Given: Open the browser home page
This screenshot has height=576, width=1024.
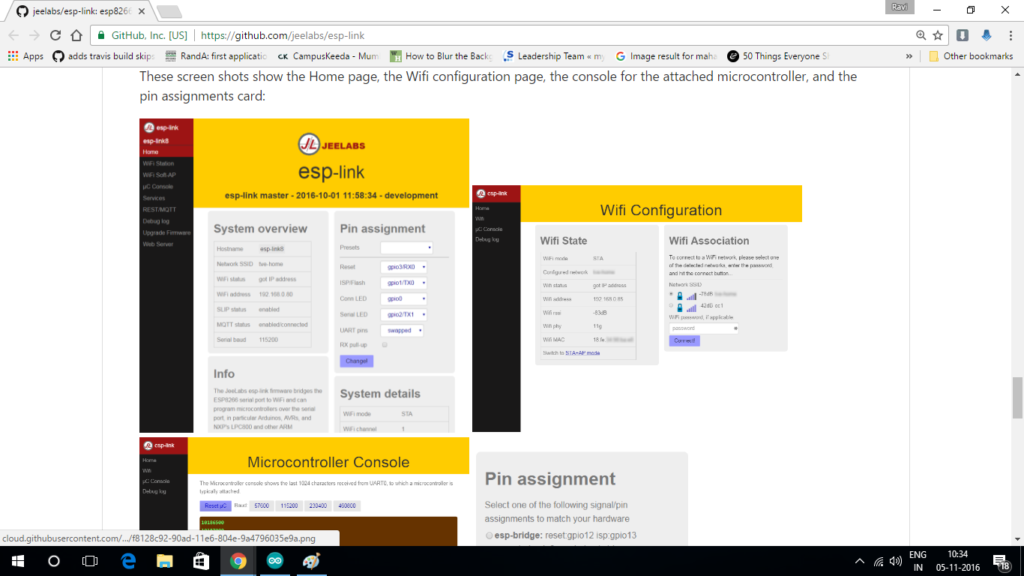Looking at the screenshot, I should point(76,35).
